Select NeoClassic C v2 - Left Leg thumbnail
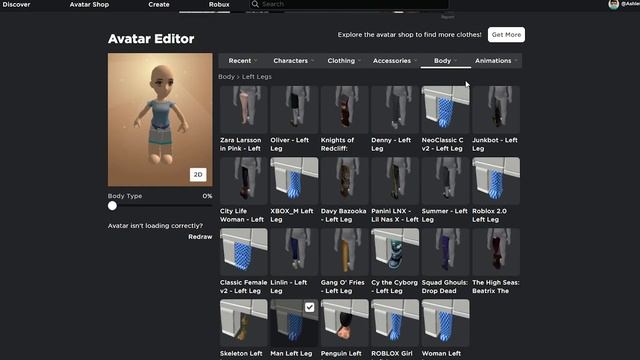The image size is (640, 360). [446, 109]
